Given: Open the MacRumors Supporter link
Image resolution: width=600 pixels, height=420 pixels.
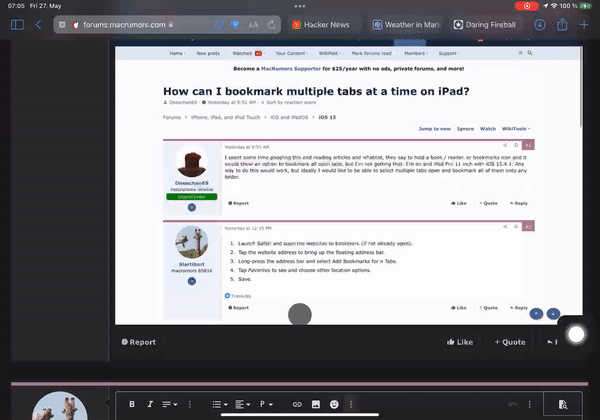Looking at the screenshot, I should (291, 69).
